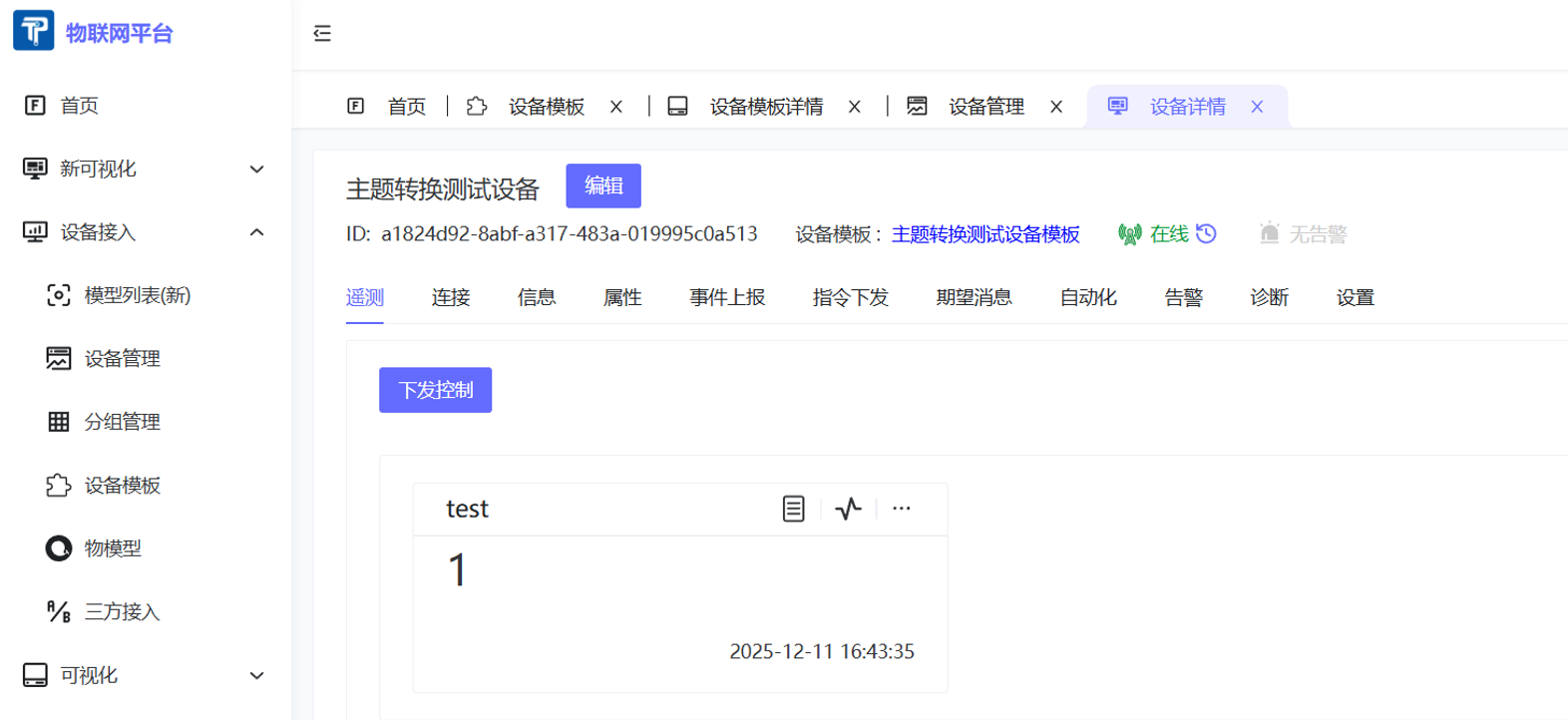The image size is (1568, 720).
Task: Click the 下发控制 button
Action: click(435, 390)
